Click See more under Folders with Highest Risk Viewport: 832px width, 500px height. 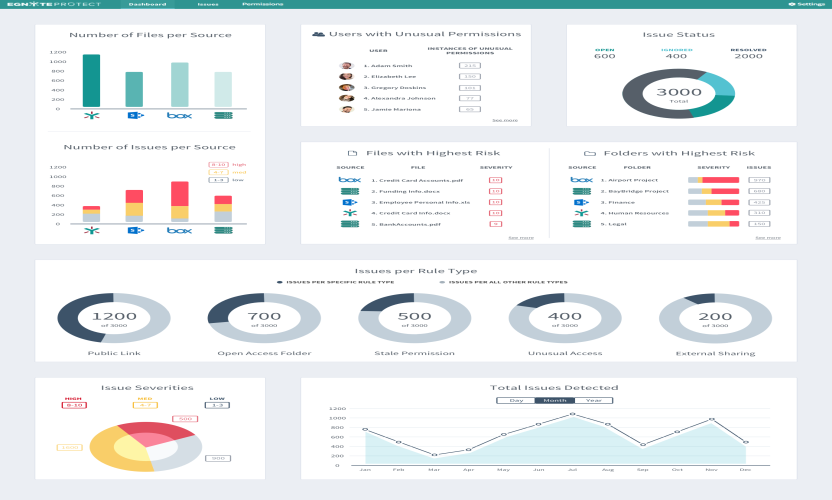click(x=767, y=238)
